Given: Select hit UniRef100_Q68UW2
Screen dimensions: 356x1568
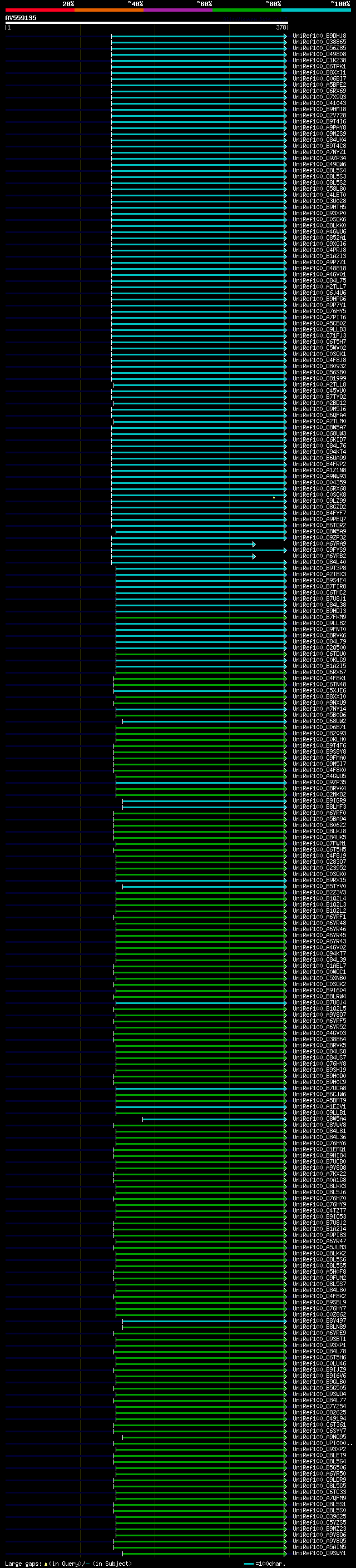Looking at the screenshot, I should 319,721.
